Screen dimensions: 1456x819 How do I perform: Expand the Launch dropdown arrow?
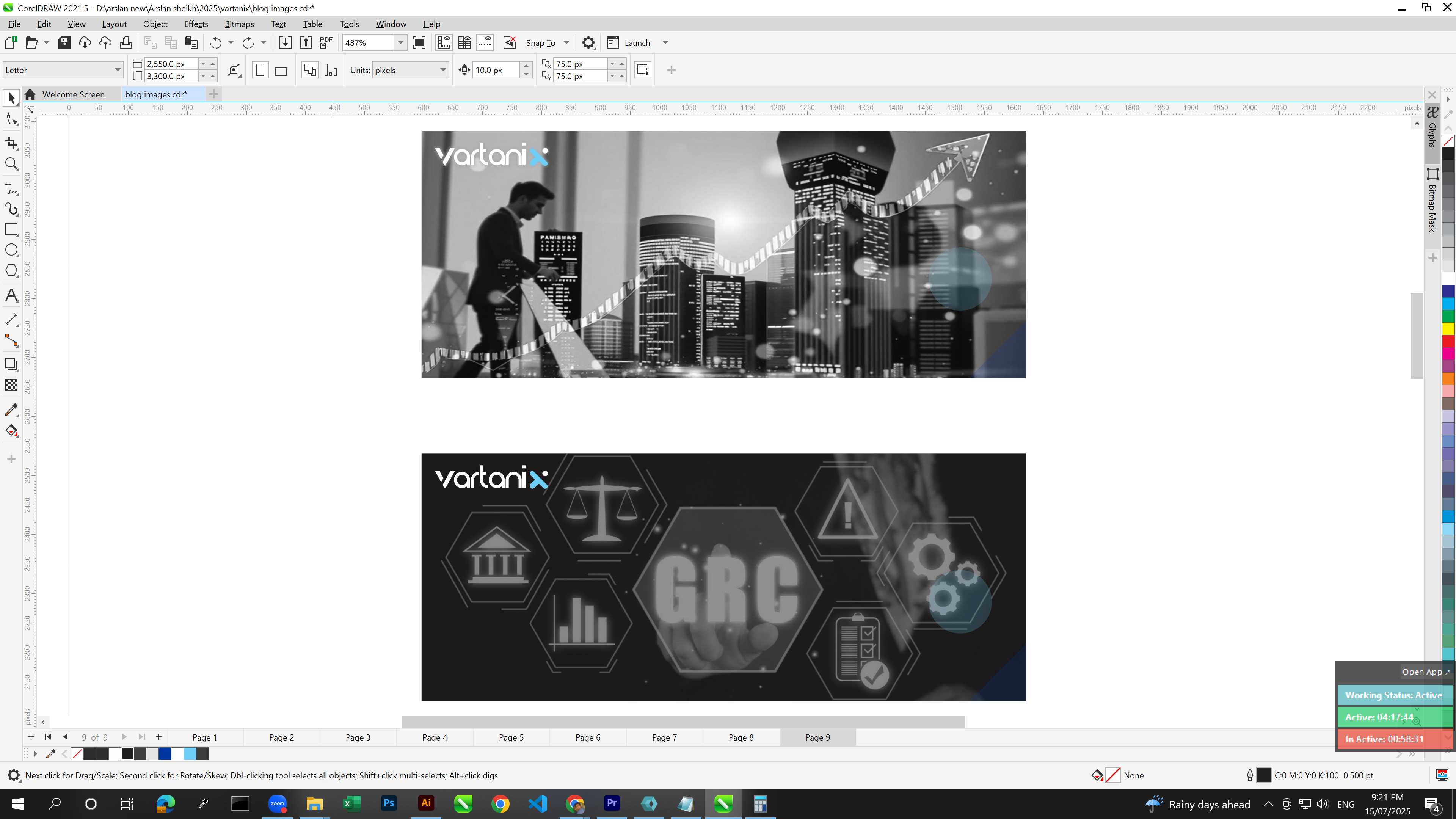[x=665, y=42]
